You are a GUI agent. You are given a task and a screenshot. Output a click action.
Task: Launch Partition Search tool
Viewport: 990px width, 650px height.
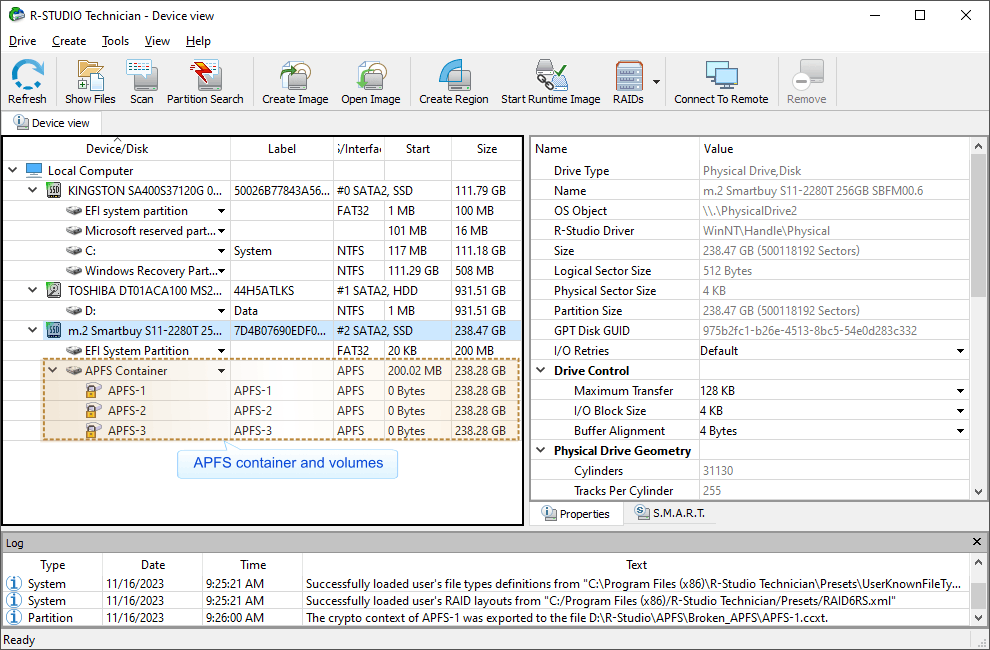tap(205, 81)
